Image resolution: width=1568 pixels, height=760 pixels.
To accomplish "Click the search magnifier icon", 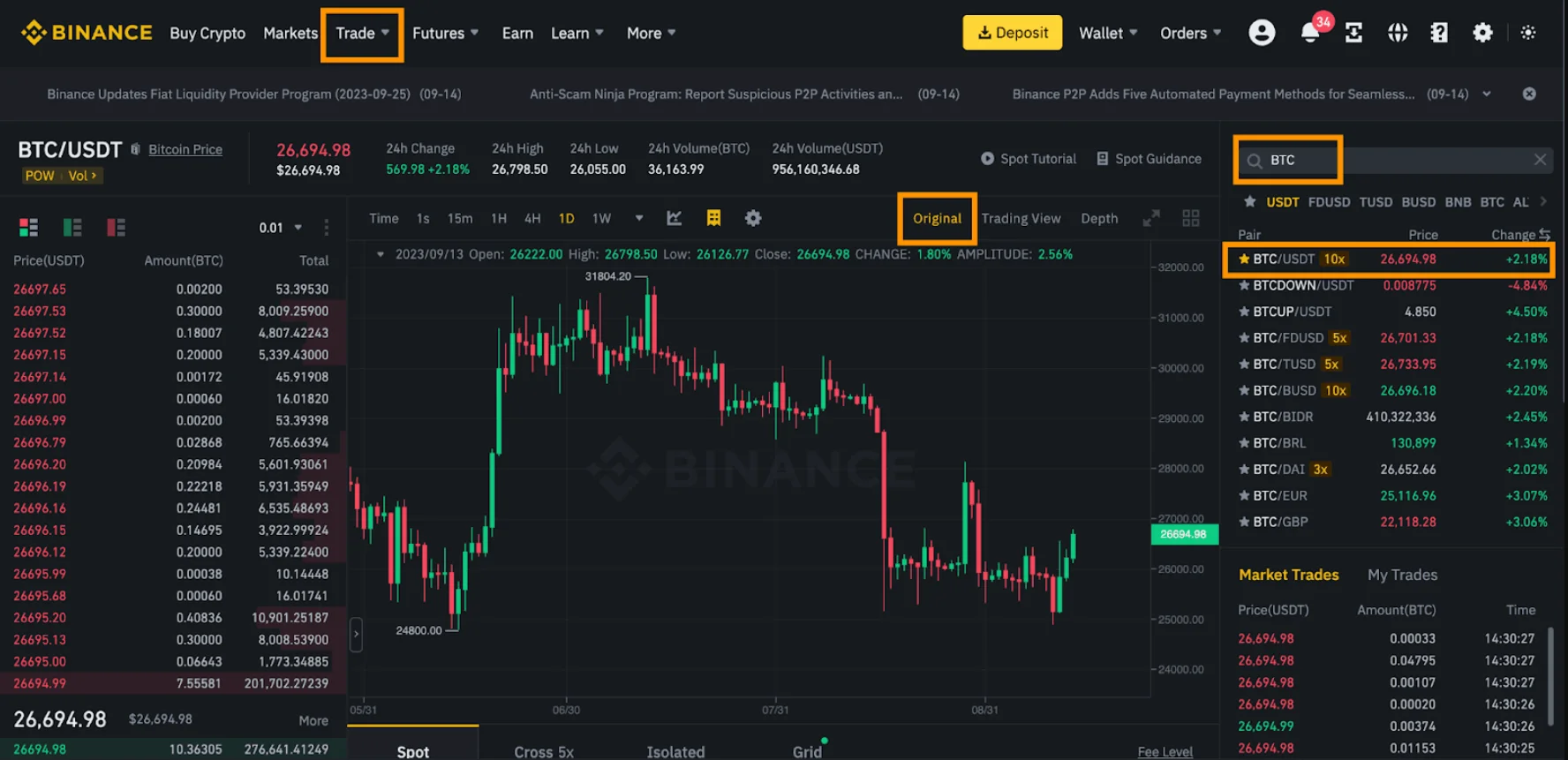I will (1255, 161).
